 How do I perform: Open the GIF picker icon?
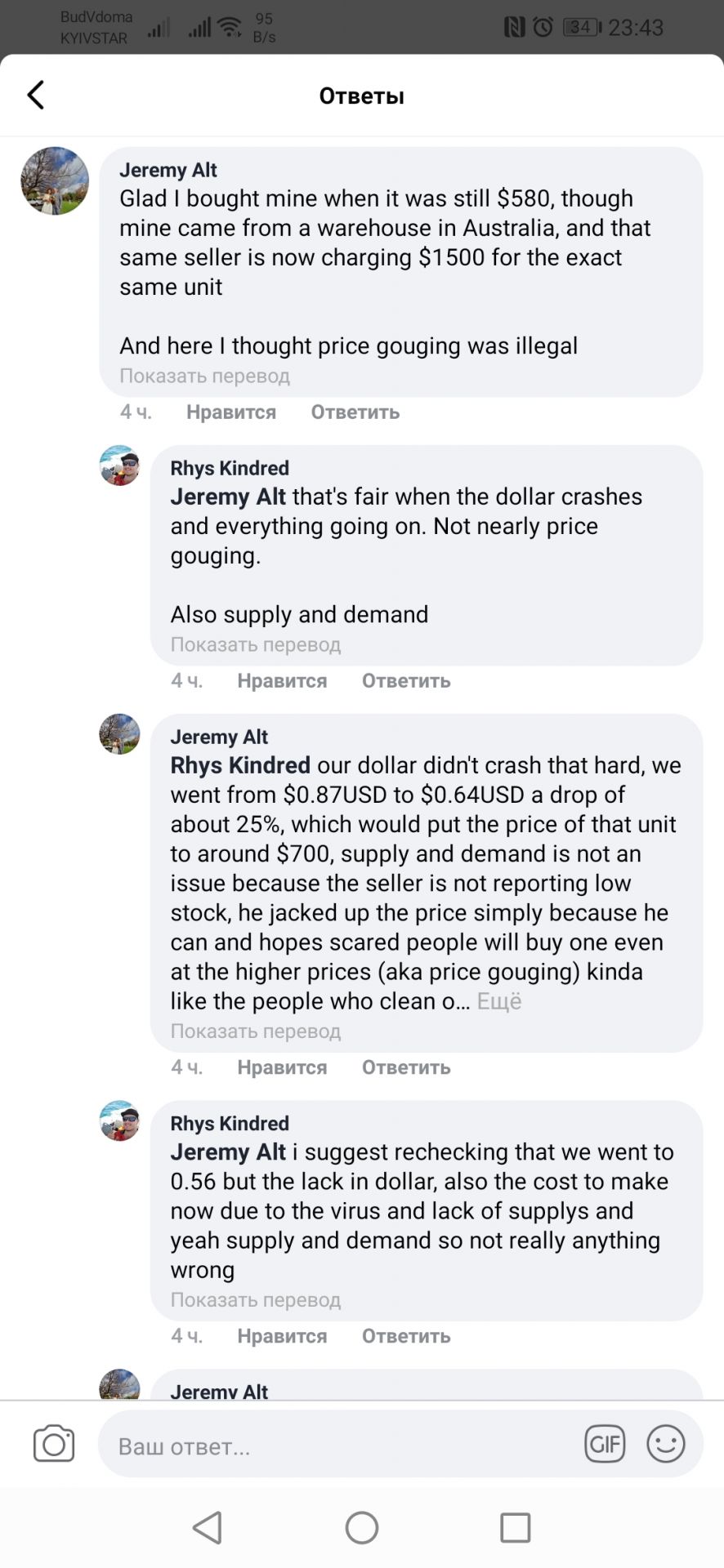point(605,1443)
